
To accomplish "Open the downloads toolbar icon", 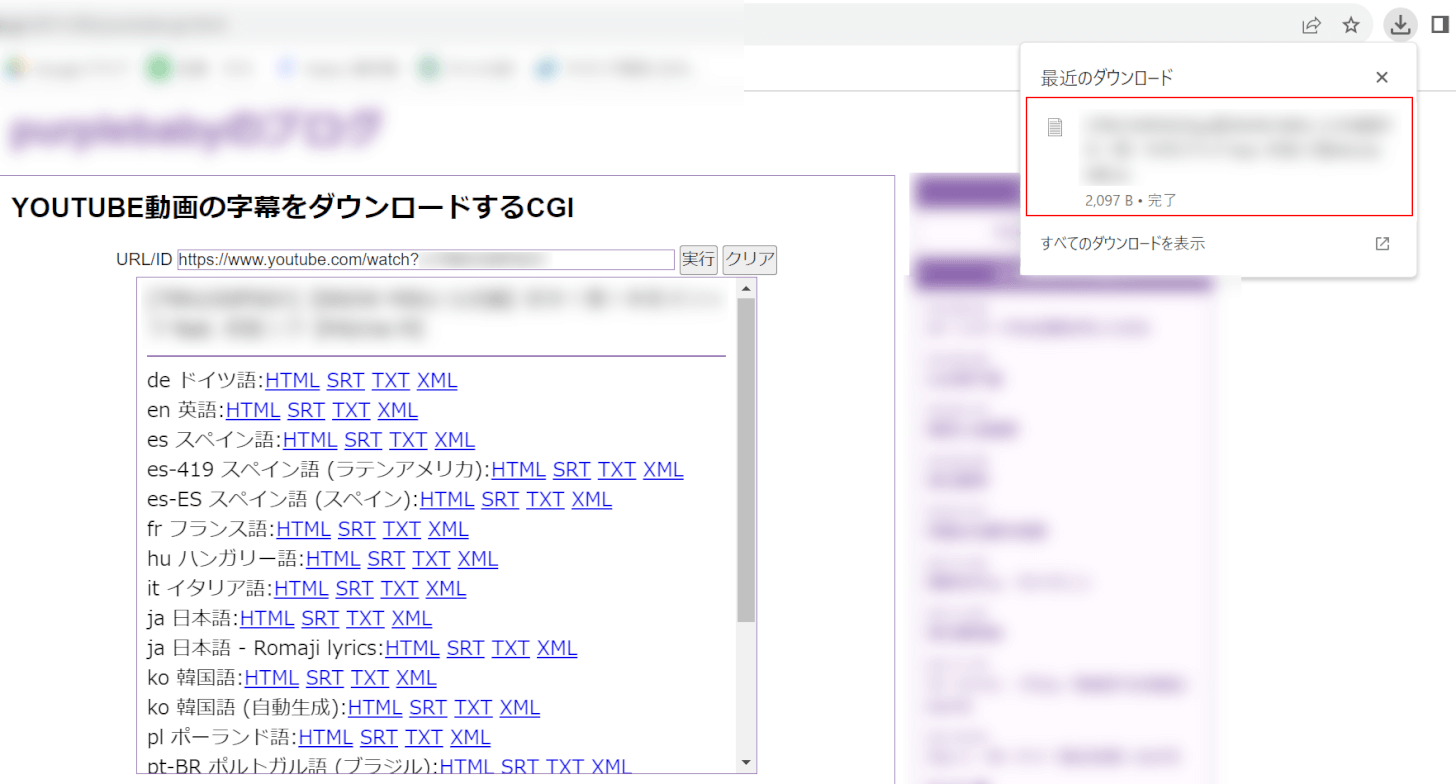I will click(1401, 25).
